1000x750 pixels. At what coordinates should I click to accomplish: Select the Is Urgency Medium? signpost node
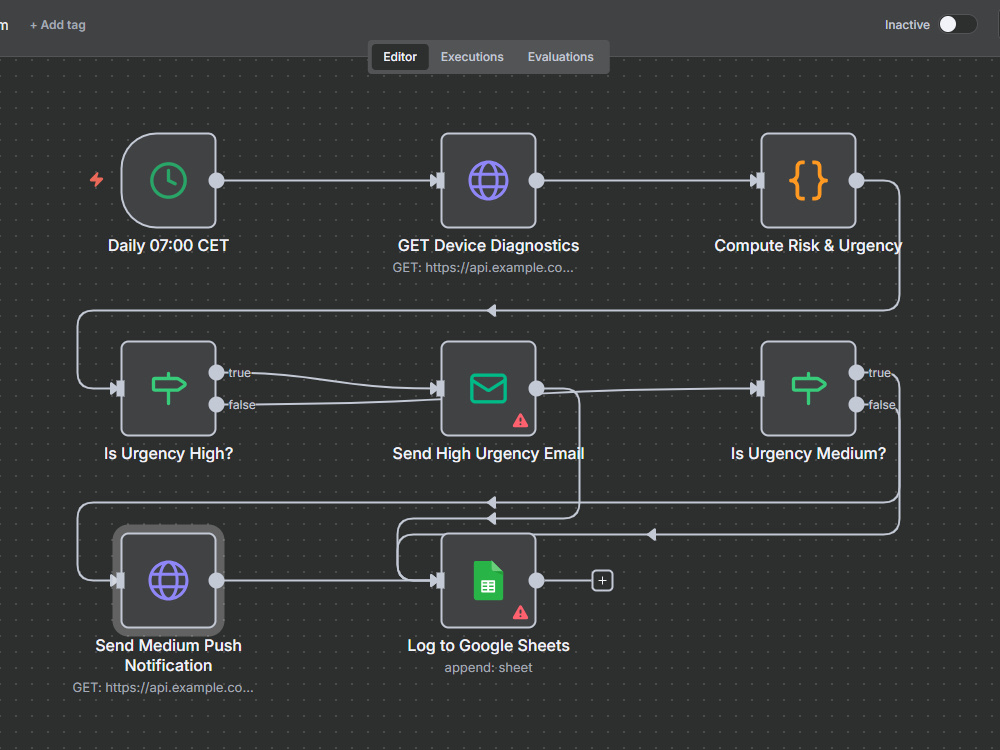(x=808, y=388)
